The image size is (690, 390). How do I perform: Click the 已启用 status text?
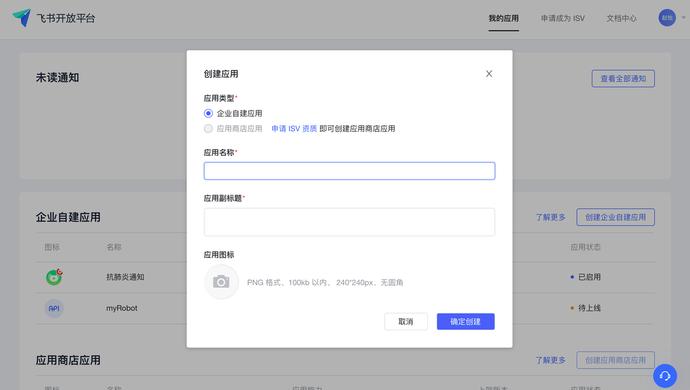click(589, 277)
